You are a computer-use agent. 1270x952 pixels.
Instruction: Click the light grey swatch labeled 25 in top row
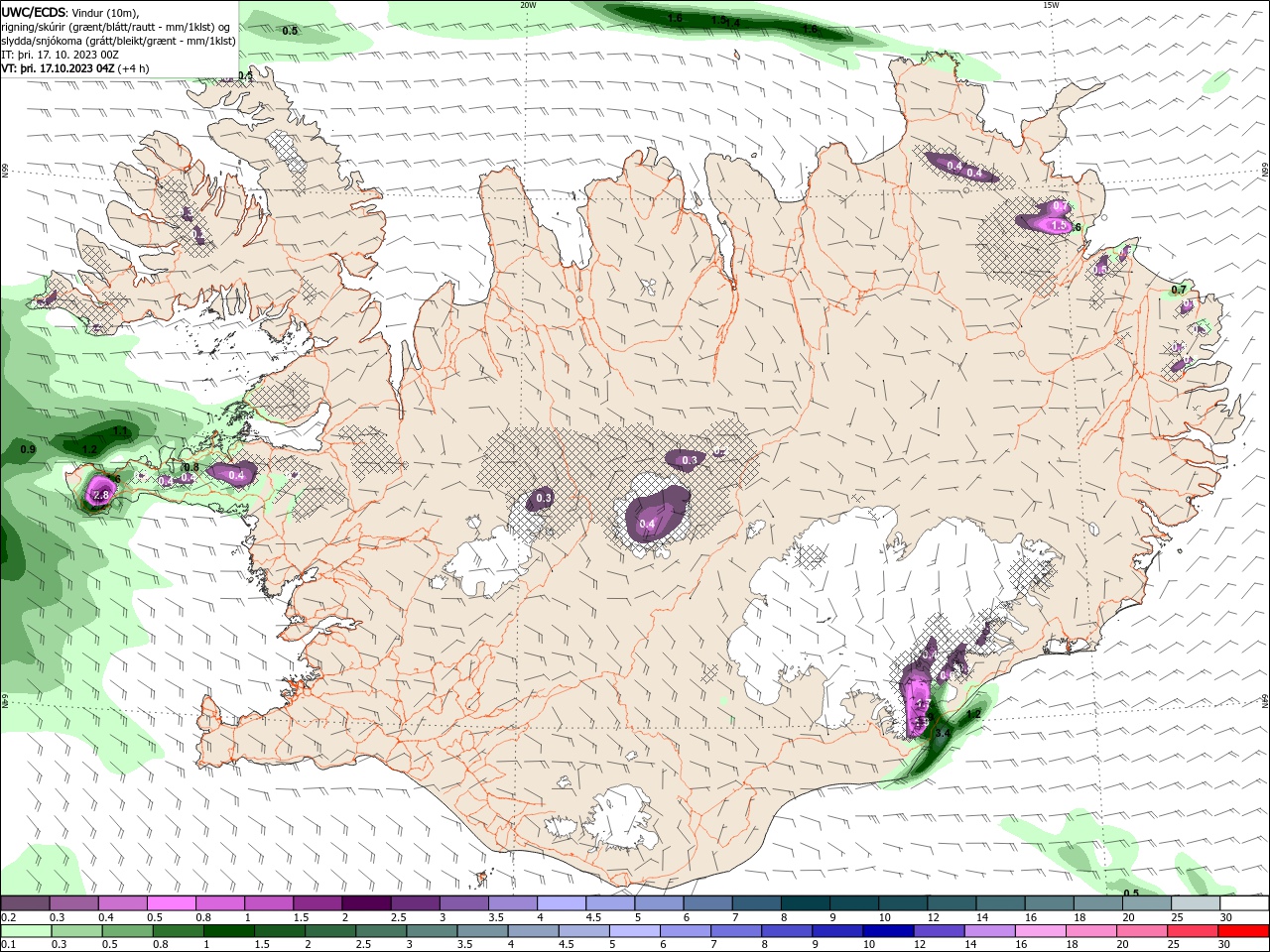click(x=1194, y=903)
